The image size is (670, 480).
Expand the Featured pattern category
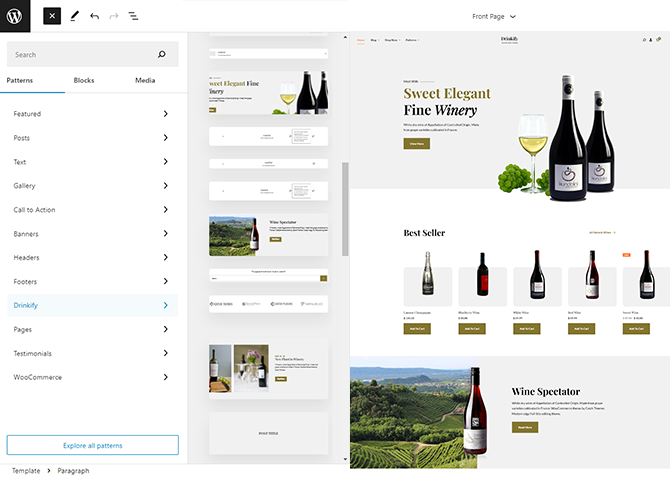92,114
